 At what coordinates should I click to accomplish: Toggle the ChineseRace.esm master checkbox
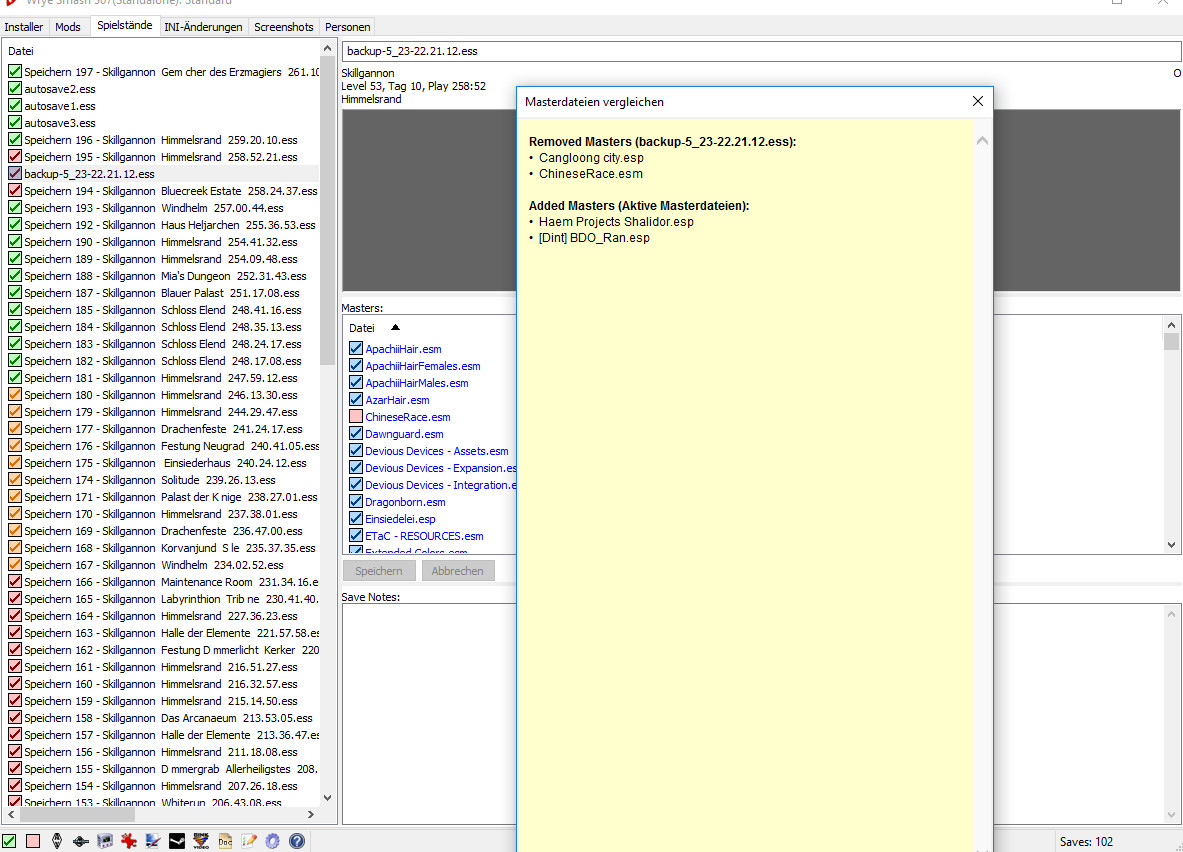coord(356,417)
